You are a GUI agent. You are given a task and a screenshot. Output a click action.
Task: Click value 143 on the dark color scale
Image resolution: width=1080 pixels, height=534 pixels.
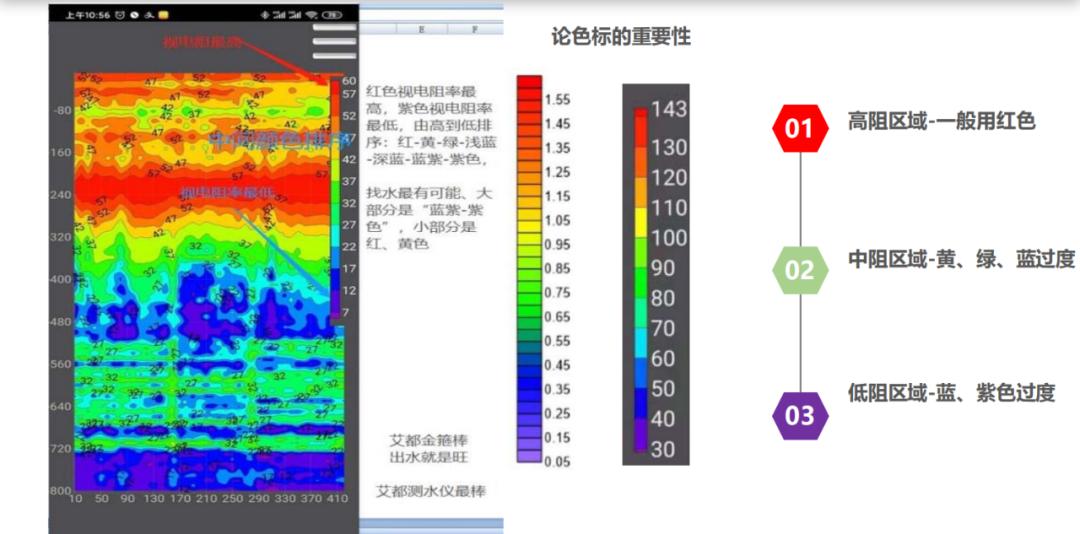click(x=669, y=109)
